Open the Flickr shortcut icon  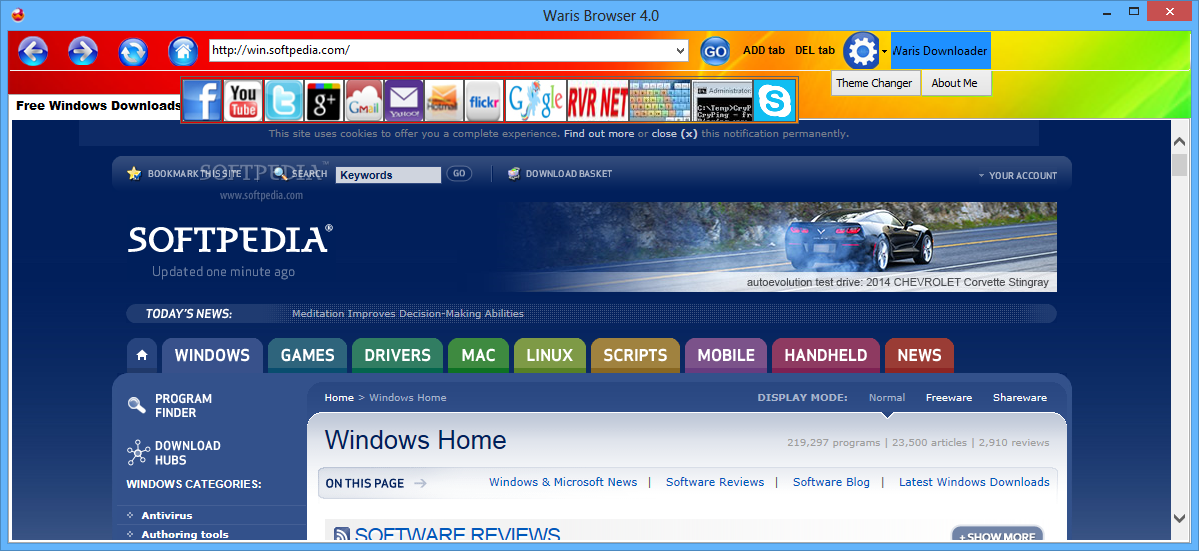click(x=484, y=100)
